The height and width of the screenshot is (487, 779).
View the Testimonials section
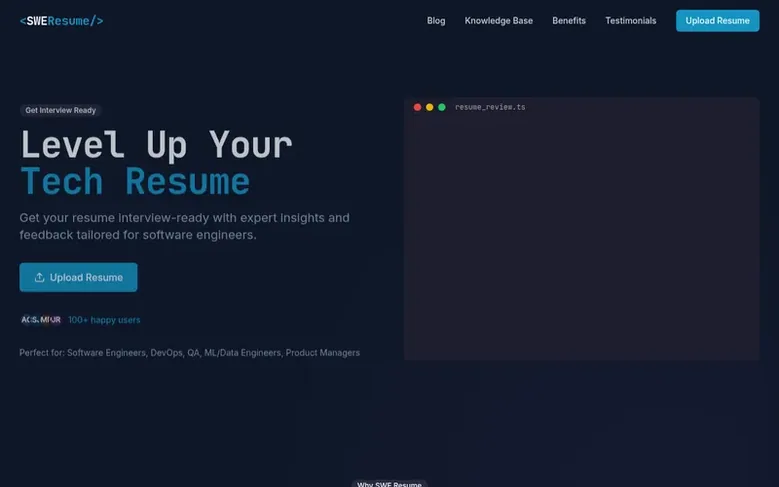pos(630,21)
